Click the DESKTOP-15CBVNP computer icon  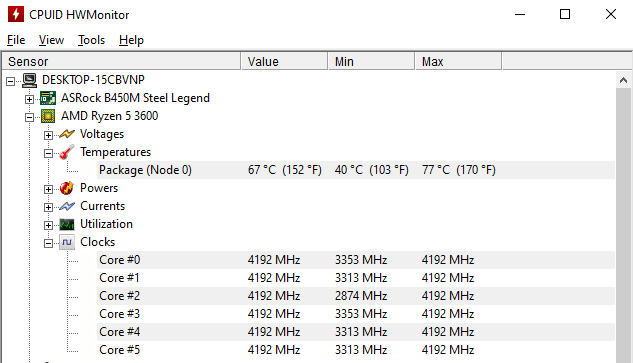coord(29,80)
